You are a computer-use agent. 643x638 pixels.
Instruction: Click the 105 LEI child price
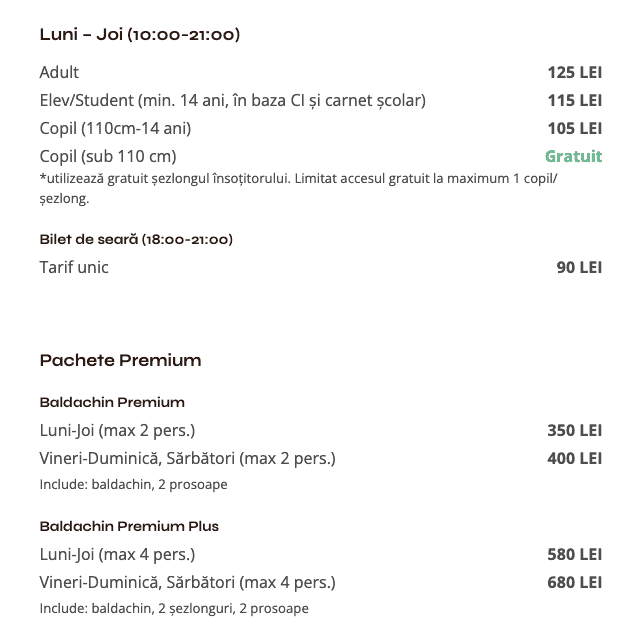pyautogui.click(x=574, y=128)
